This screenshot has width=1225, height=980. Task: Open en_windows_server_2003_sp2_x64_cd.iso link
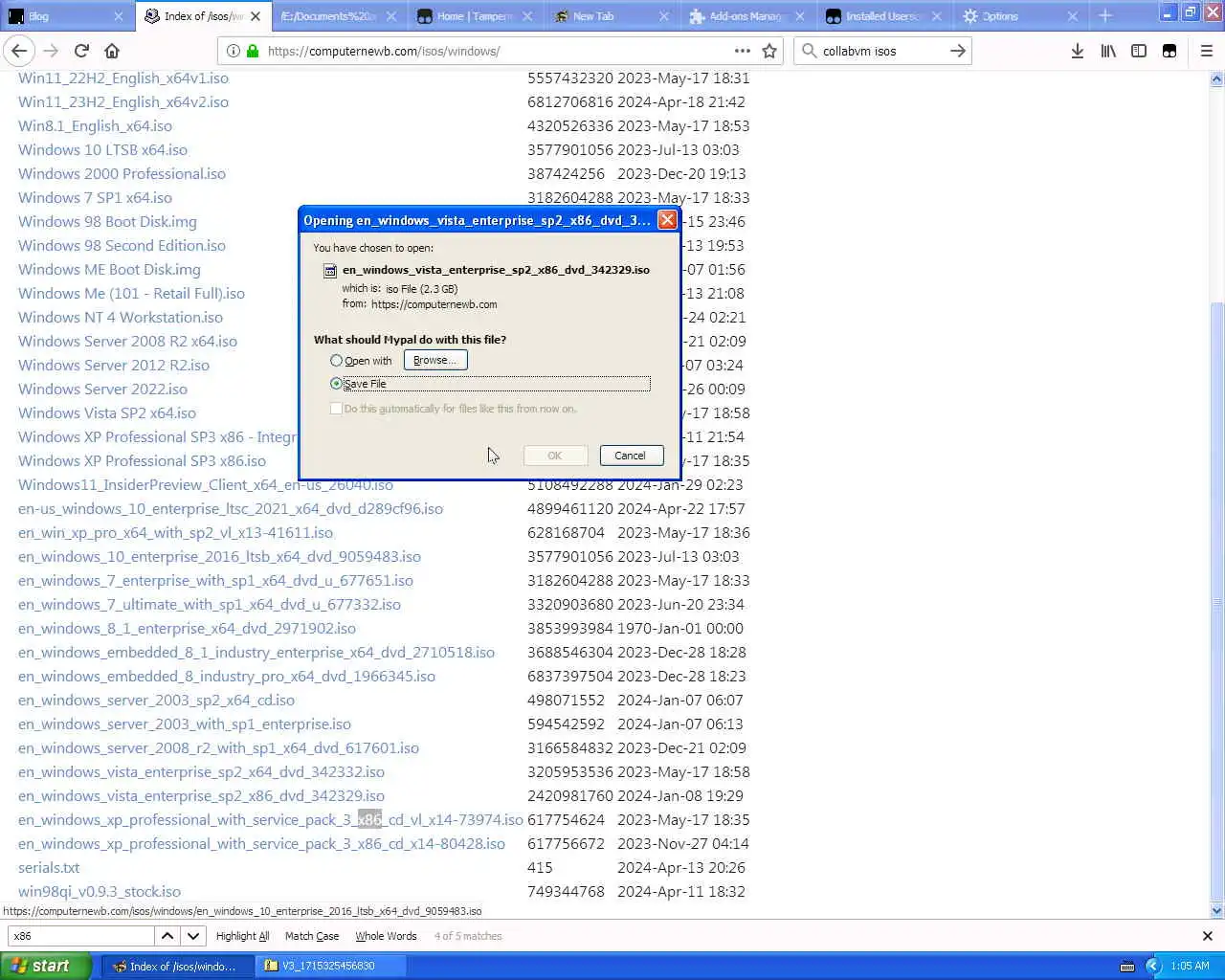(156, 701)
